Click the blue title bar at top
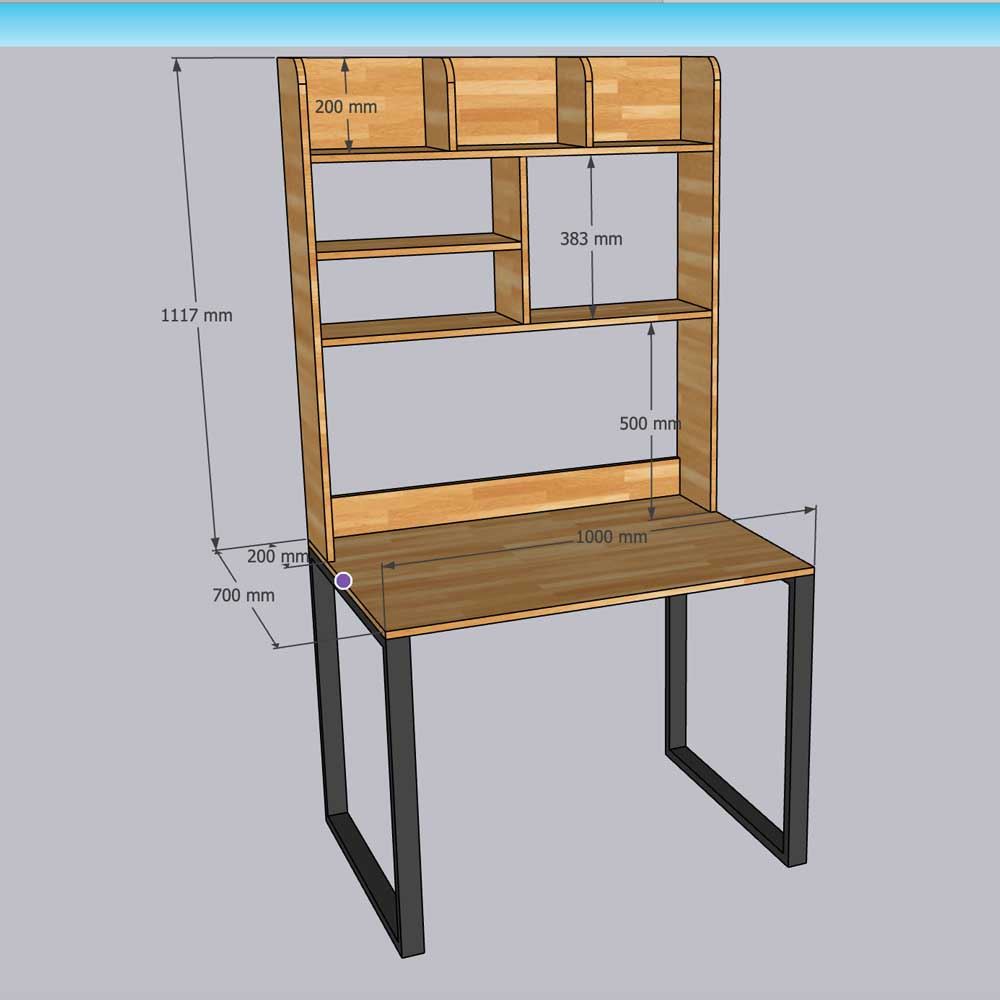The width and height of the screenshot is (1000, 1000). [x=500, y=24]
